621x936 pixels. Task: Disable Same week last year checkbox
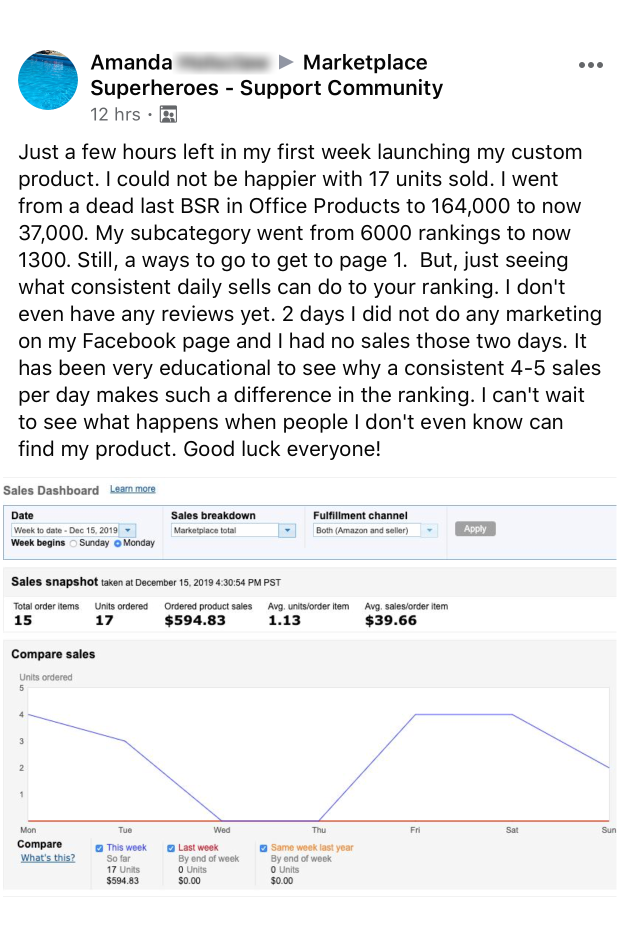(263, 848)
